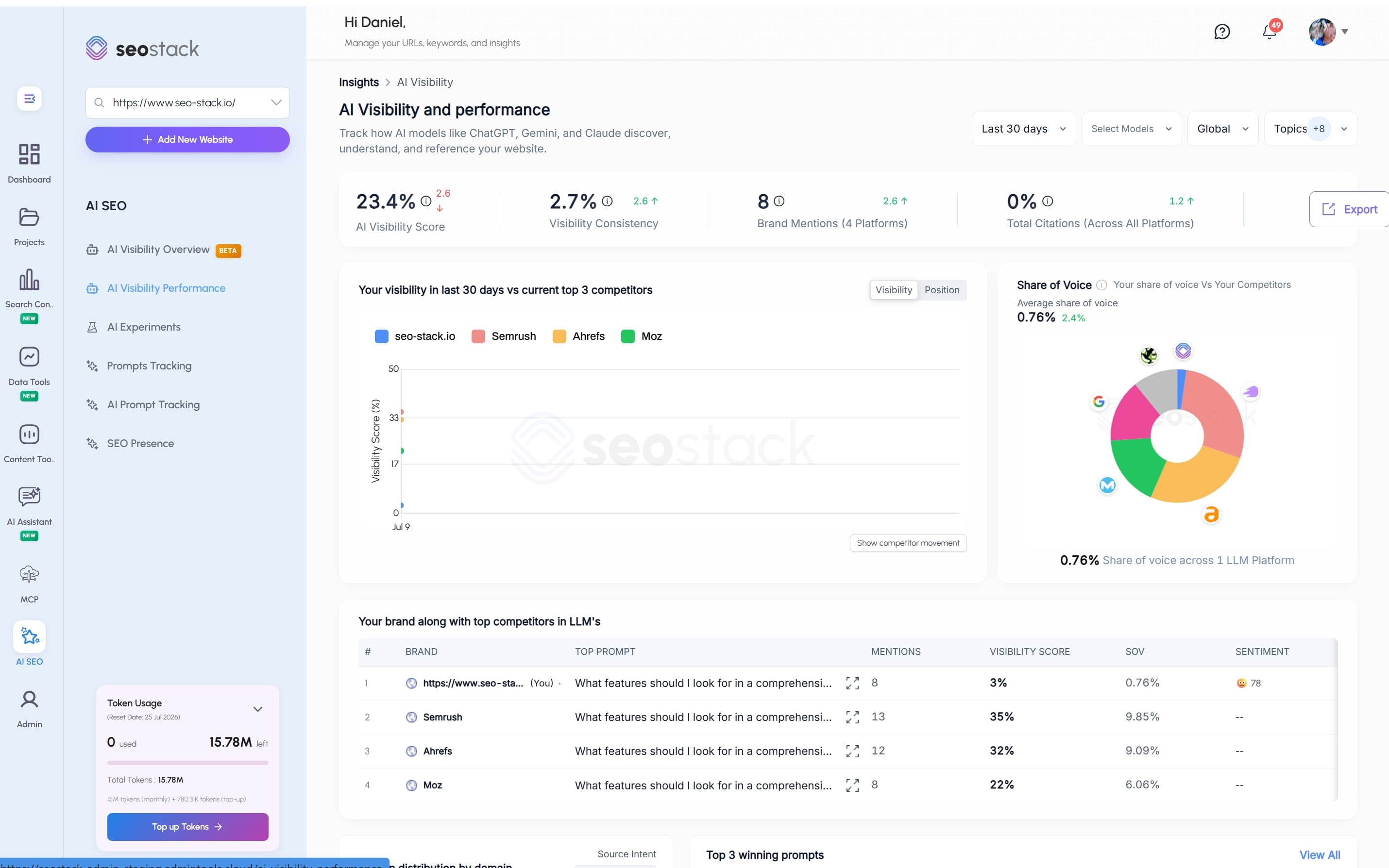
Task: Toggle Ahrefs series in legend
Action: pyautogui.click(x=578, y=336)
